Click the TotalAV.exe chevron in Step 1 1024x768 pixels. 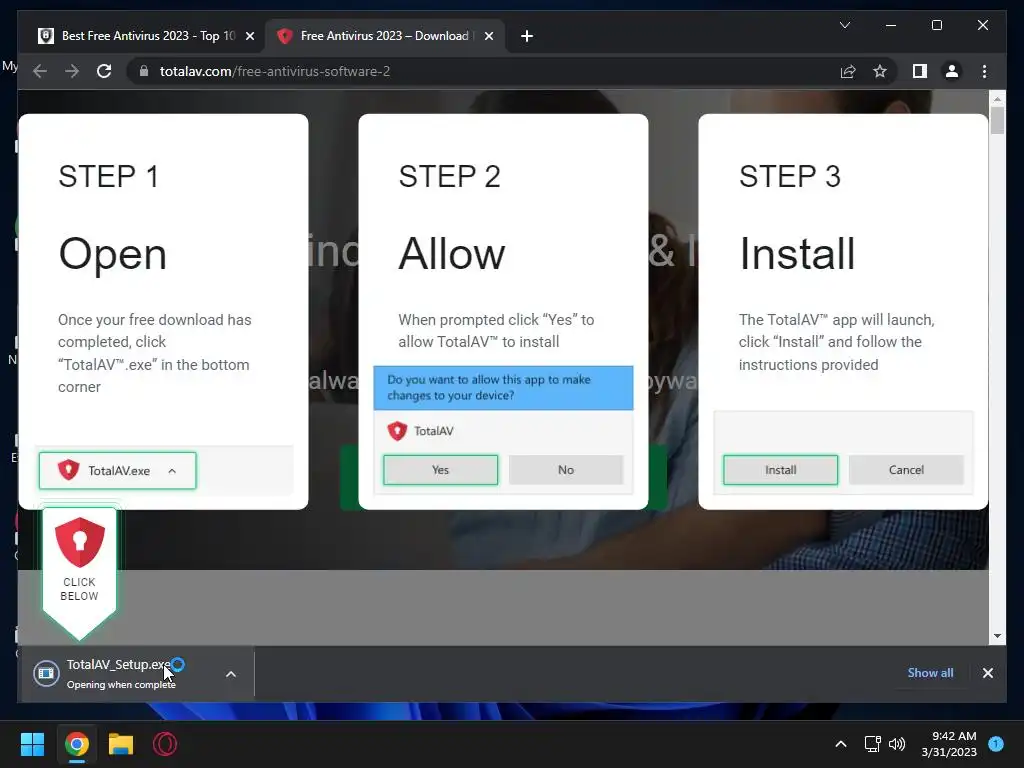point(172,471)
